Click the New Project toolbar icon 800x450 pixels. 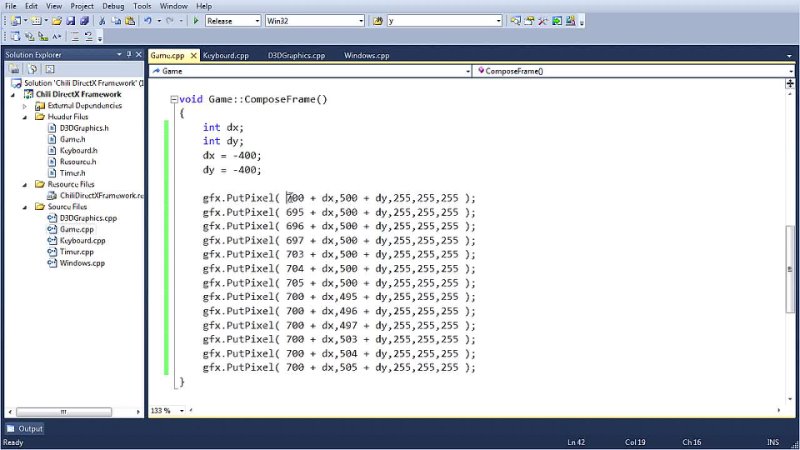16,21
